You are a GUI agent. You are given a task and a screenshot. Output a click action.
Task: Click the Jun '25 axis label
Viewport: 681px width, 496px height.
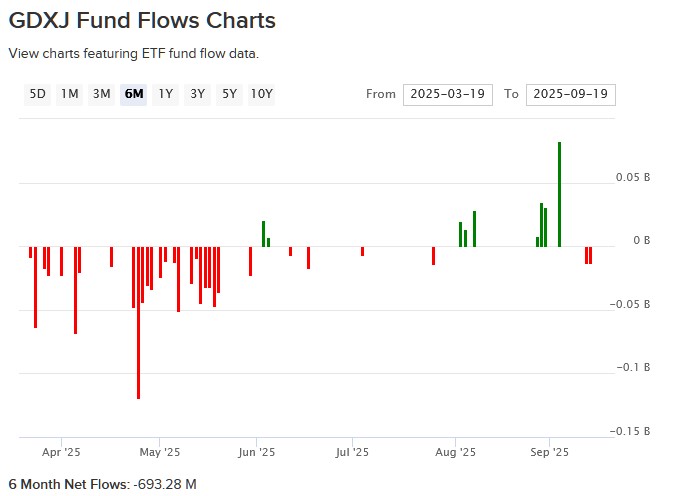pos(256,452)
